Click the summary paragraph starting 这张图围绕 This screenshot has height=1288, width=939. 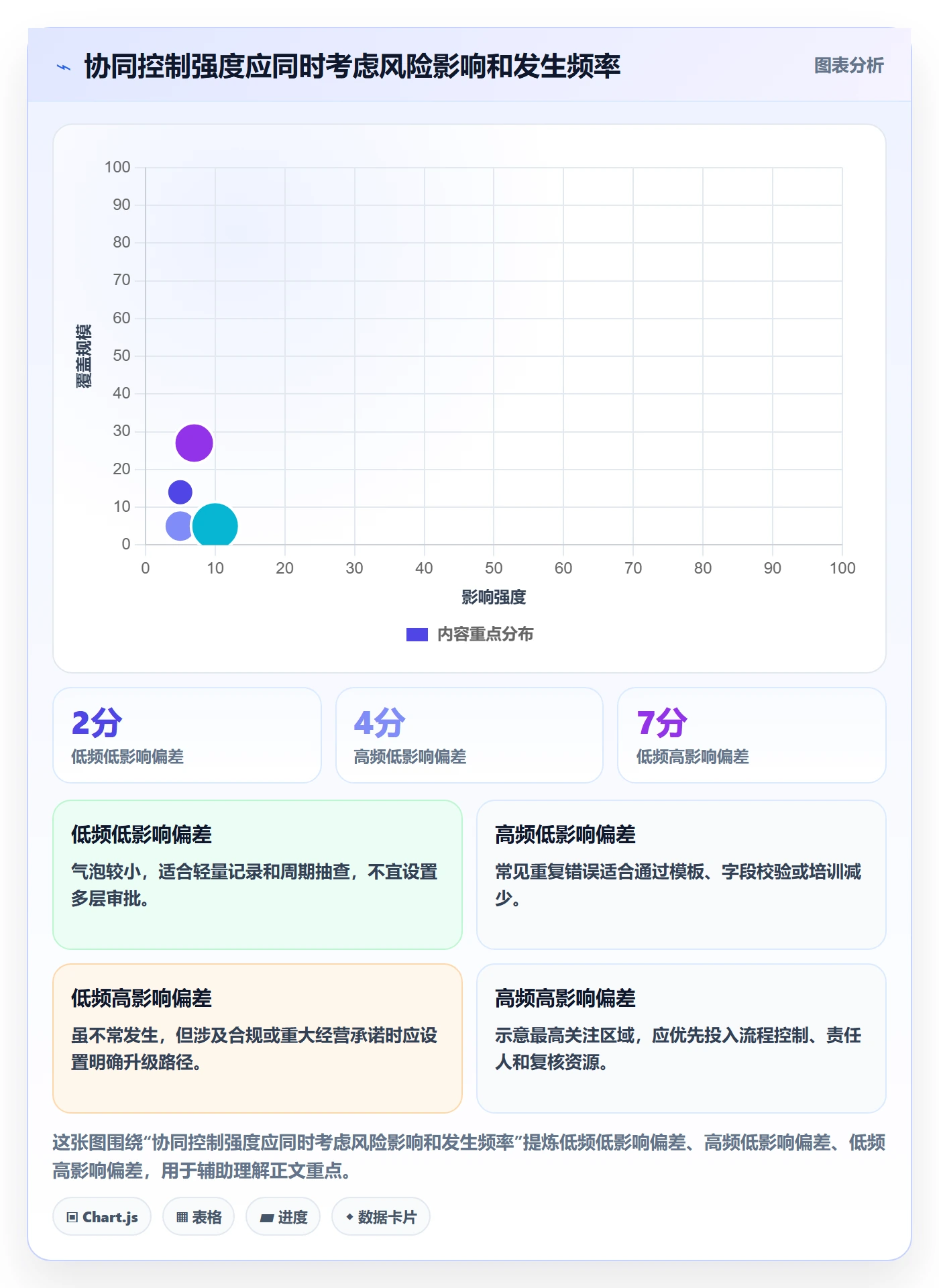(469, 1156)
